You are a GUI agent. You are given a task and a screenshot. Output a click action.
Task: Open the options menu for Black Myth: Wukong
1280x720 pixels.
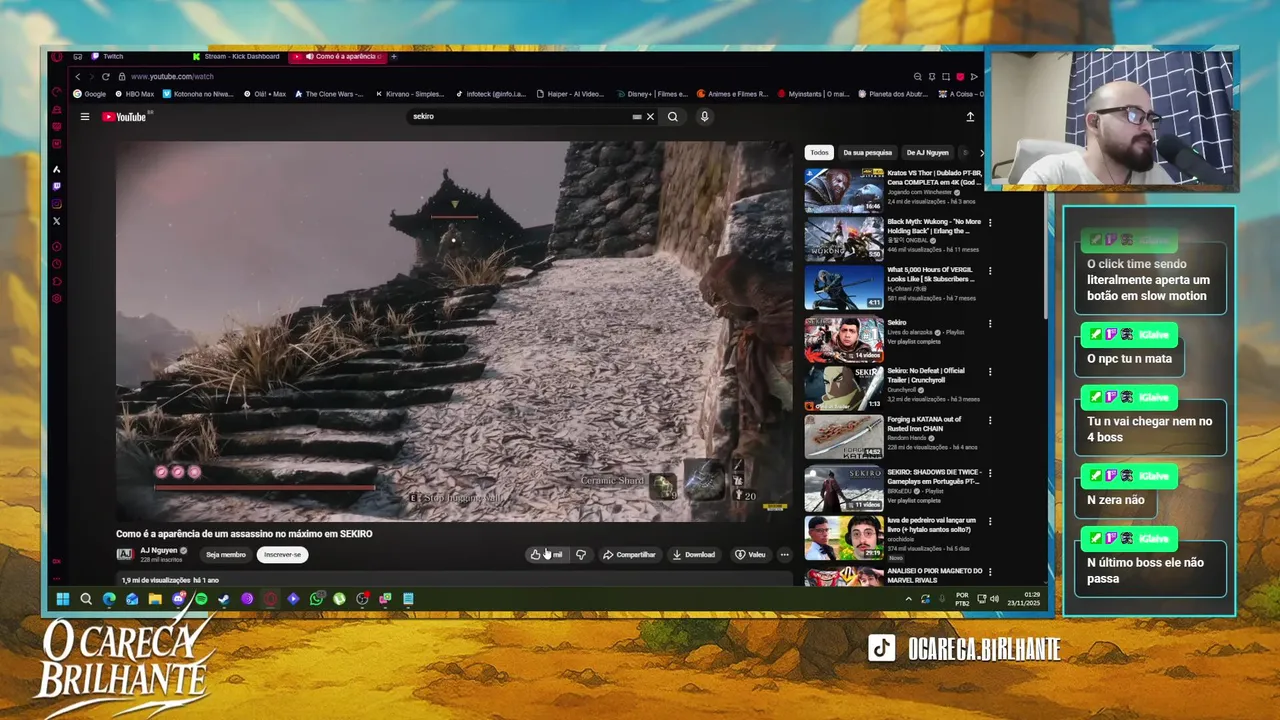(990, 223)
